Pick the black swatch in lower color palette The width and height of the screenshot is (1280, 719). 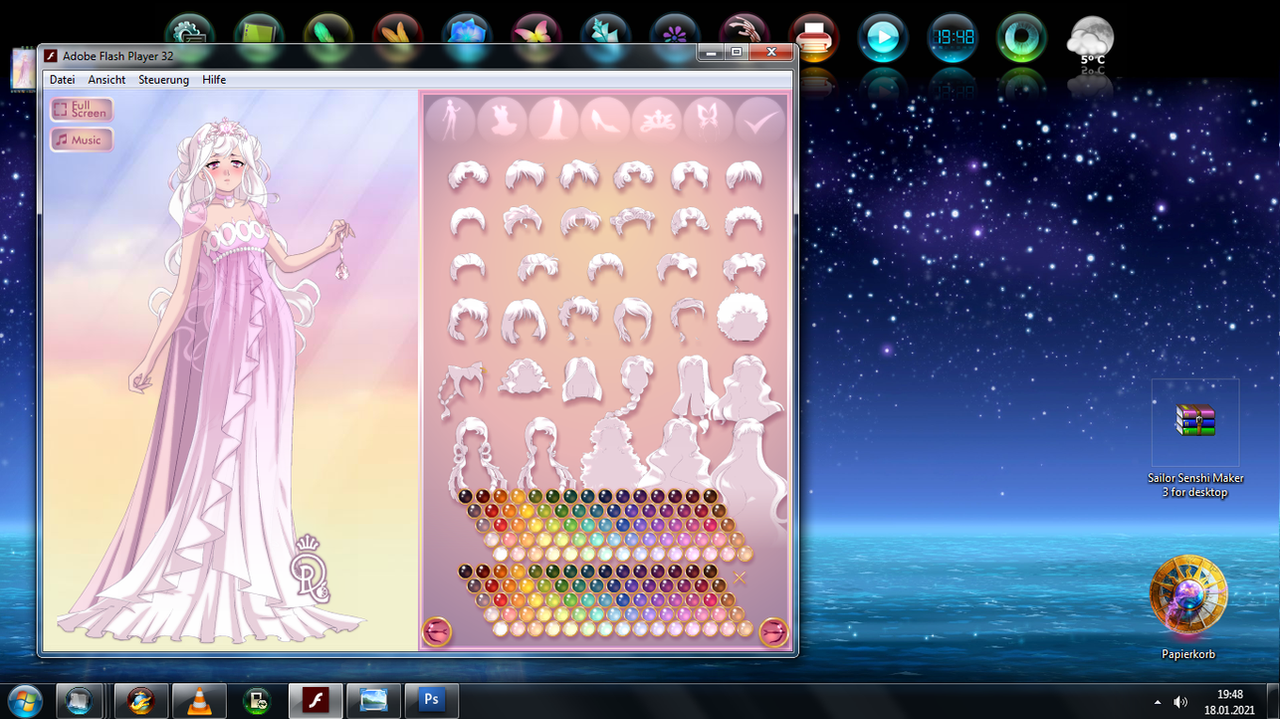[x=466, y=571]
